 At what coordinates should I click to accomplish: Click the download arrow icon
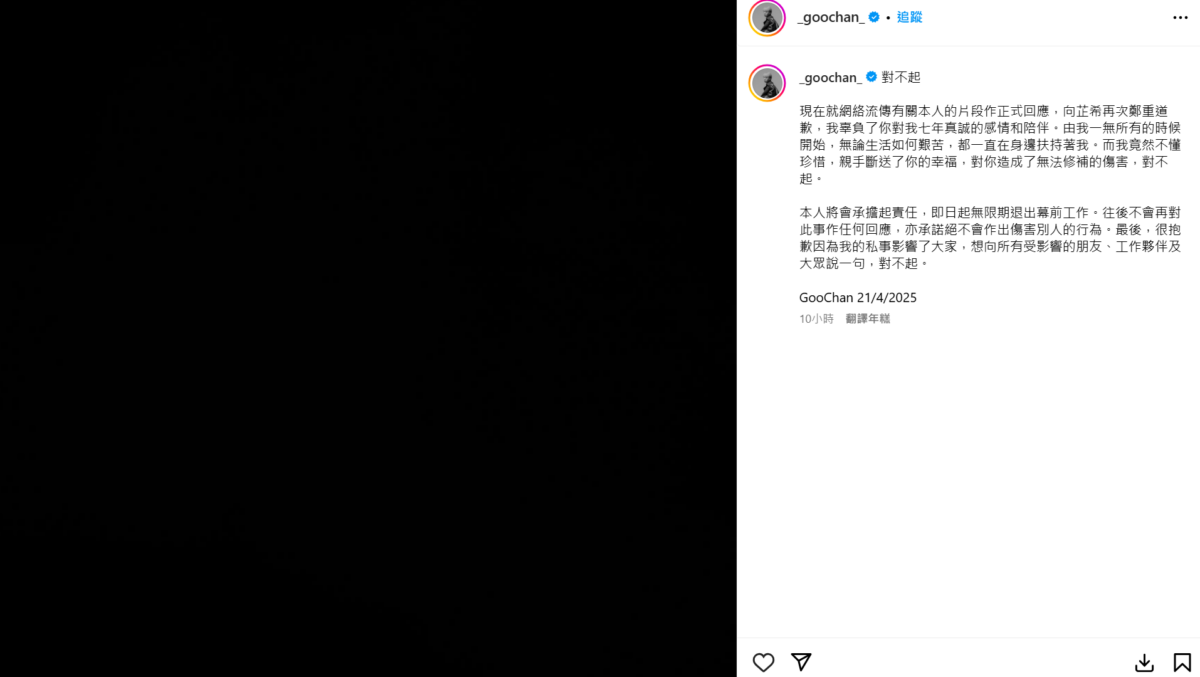pyautogui.click(x=1145, y=662)
